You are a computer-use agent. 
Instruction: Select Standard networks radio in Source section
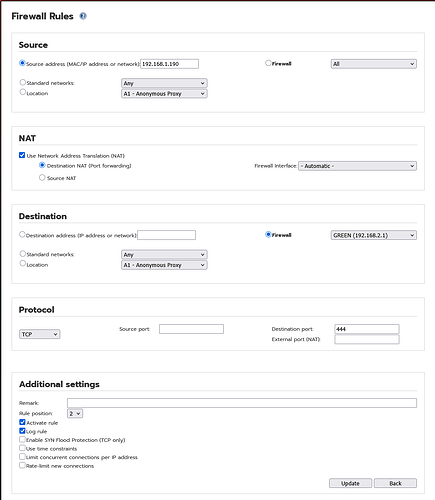pos(22,82)
